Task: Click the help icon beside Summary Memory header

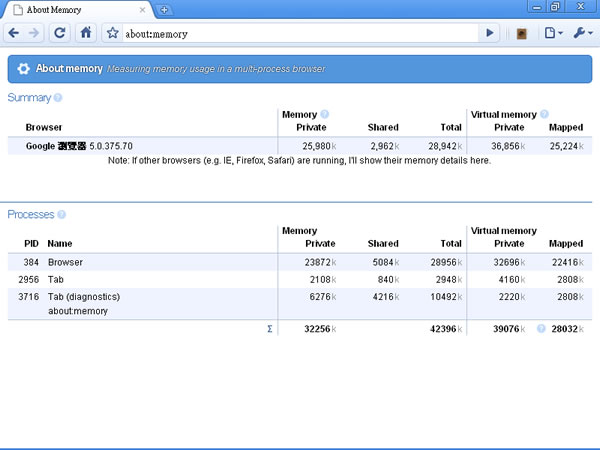Action: (324, 114)
